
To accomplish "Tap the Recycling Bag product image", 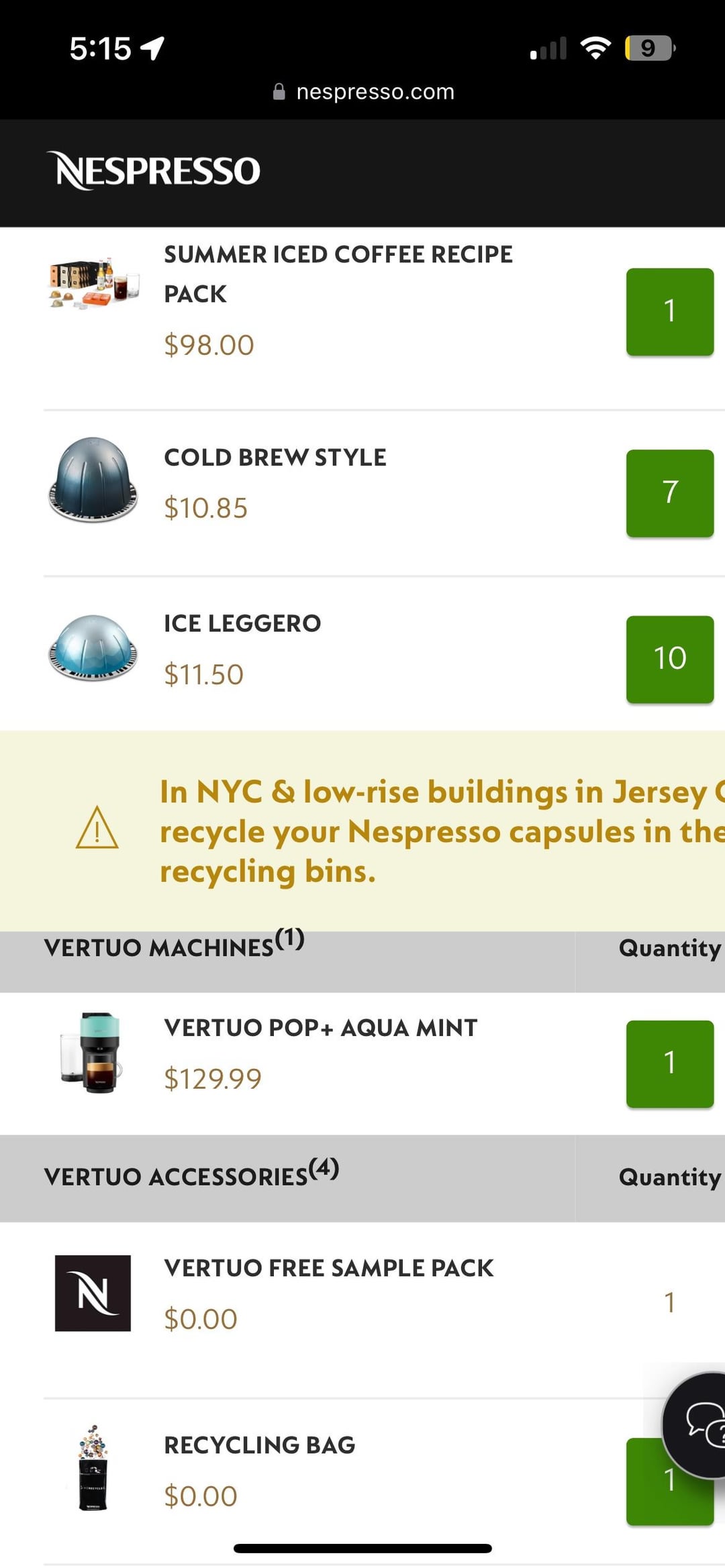I will pyautogui.click(x=93, y=1468).
